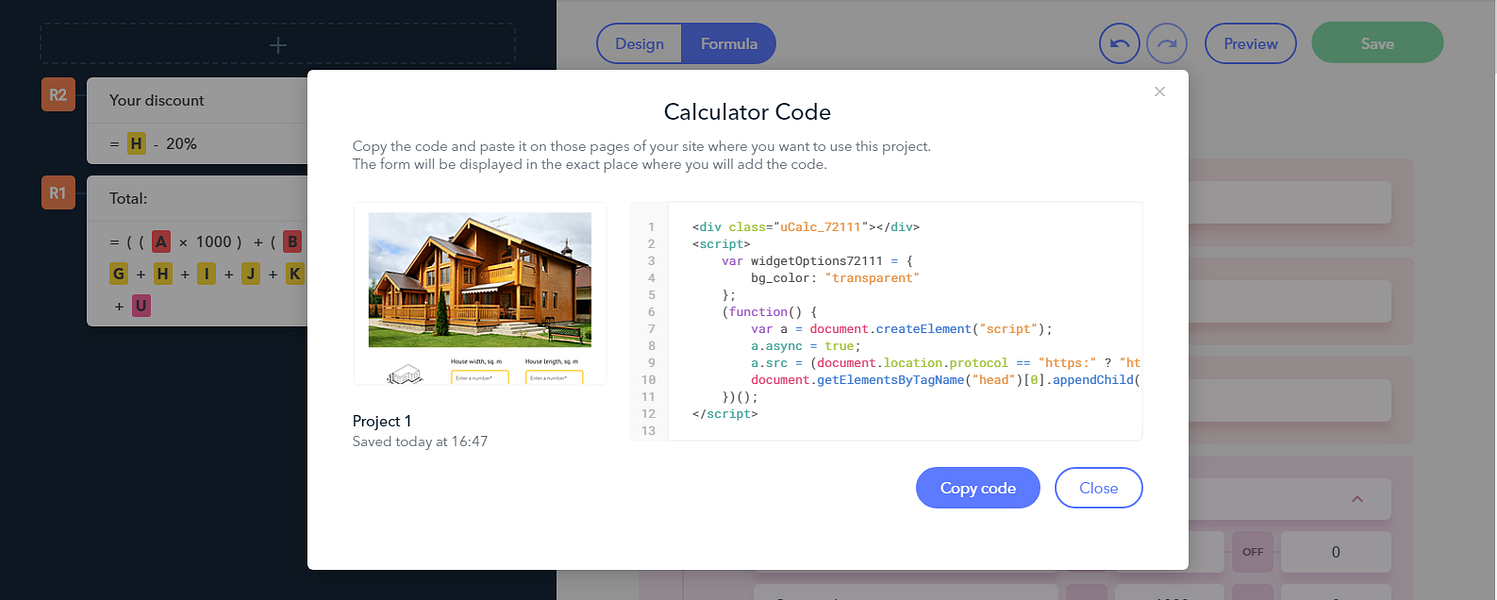
Task: Click yellow variable G in Total formula
Action: pyautogui.click(x=119, y=274)
